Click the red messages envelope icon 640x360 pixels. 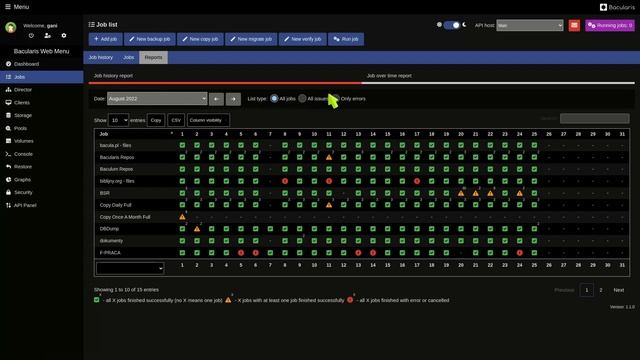coord(574,25)
